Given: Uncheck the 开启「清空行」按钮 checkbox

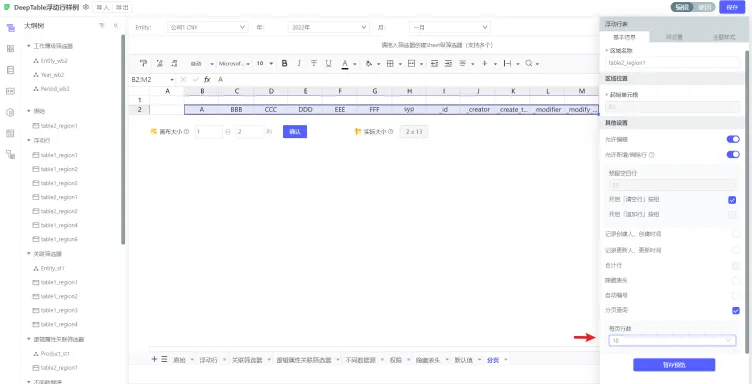Looking at the screenshot, I should [732, 199].
